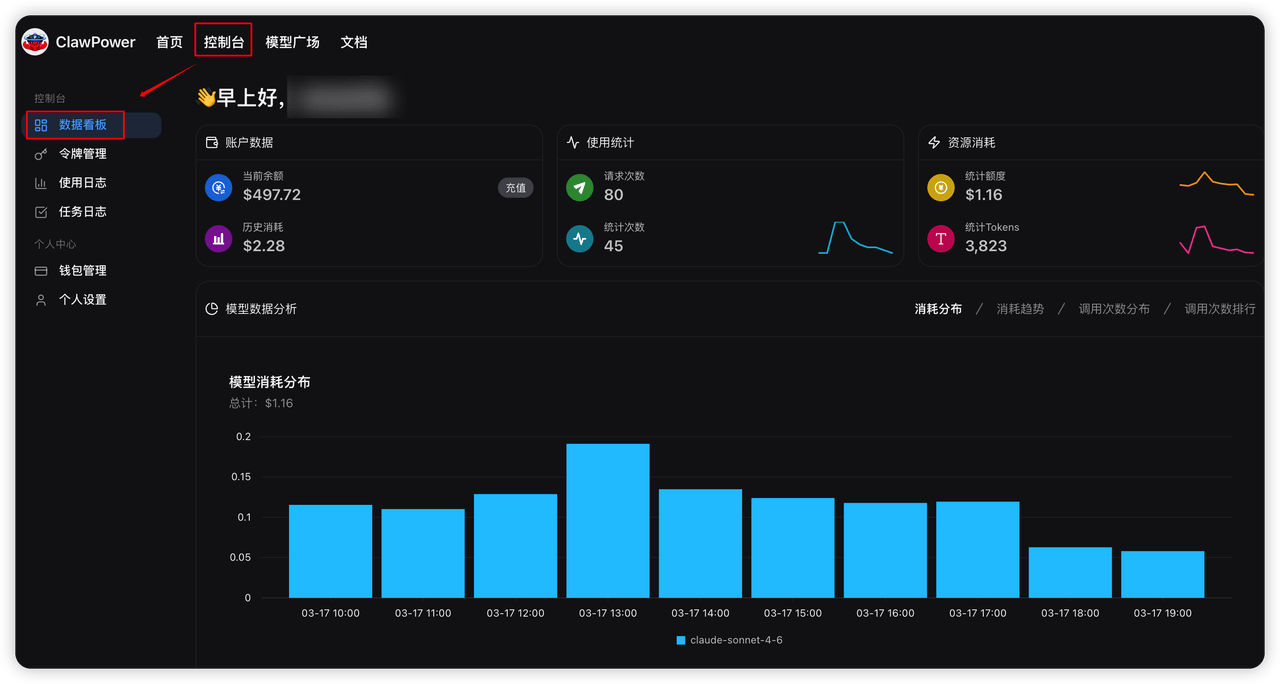The width and height of the screenshot is (1280, 684).
Task: Click the 03-17 13:00 chart bar
Action: (x=608, y=521)
